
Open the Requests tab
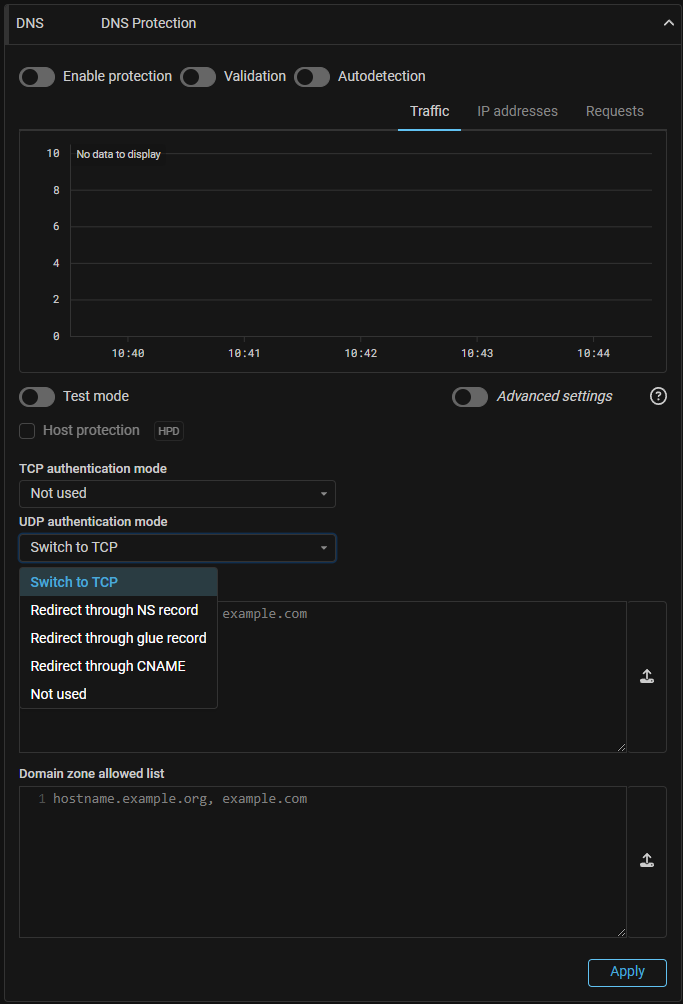pyautogui.click(x=614, y=111)
